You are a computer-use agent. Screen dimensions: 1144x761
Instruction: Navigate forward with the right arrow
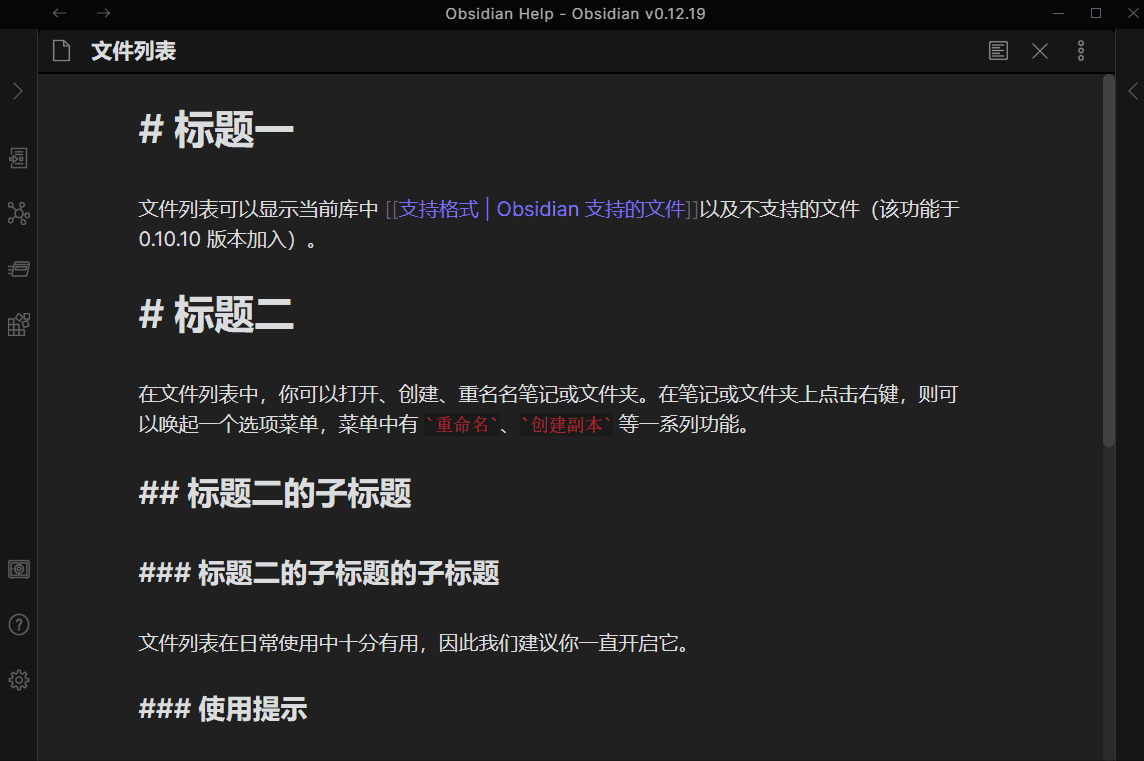(104, 13)
